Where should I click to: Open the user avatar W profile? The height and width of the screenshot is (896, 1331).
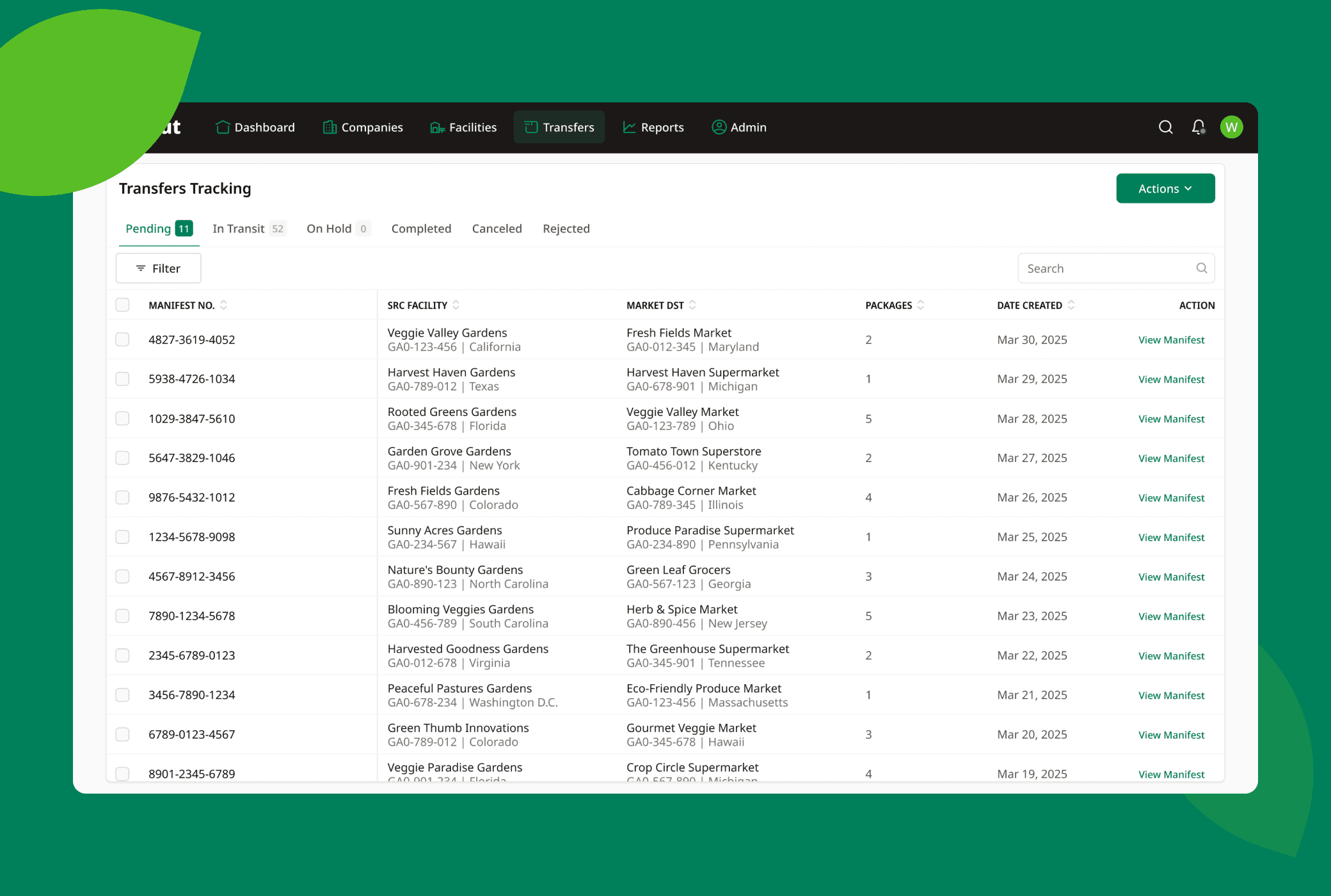(x=1231, y=127)
